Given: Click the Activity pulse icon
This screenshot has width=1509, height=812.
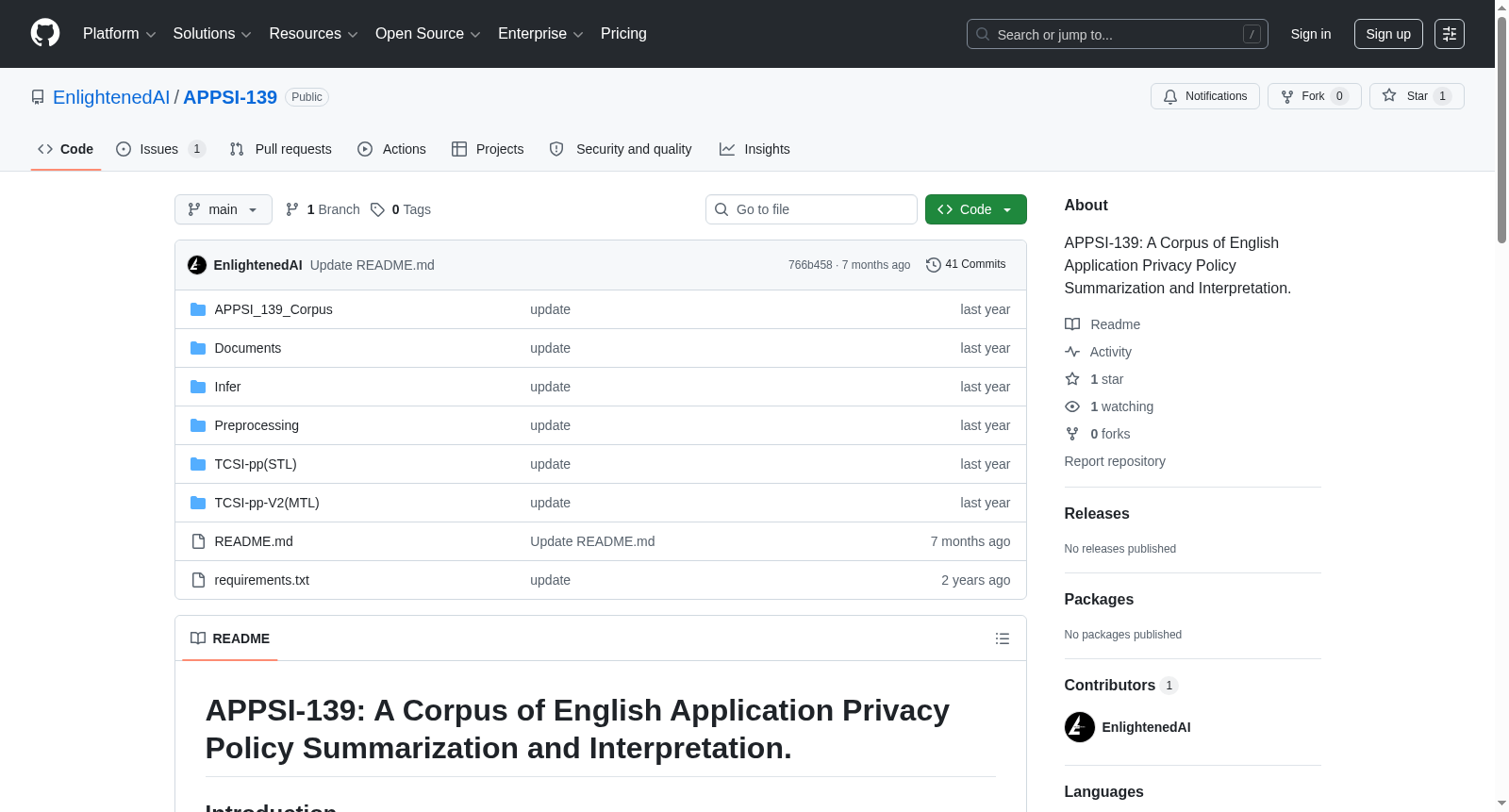Looking at the screenshot, I should pos(1072,352).
